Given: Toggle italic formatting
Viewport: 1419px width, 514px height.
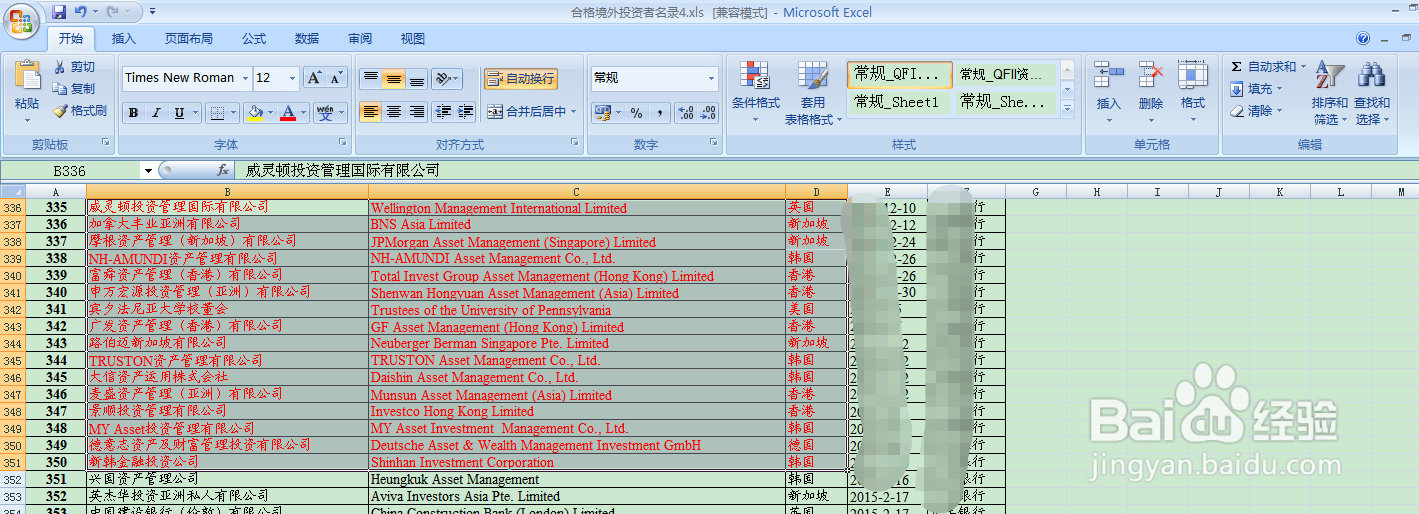Looking at the screenshot, I should tap(156, 113).
